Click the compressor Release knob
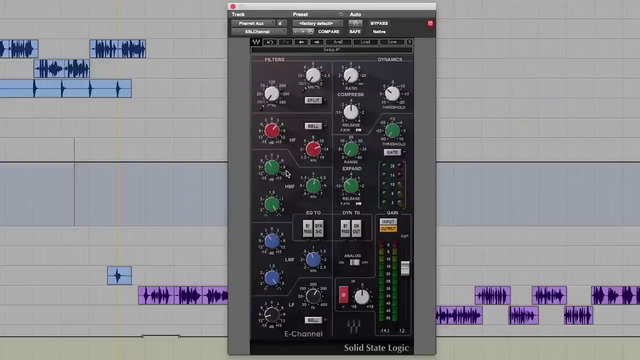Screen dimensions: 640x360 pos(351,112)
